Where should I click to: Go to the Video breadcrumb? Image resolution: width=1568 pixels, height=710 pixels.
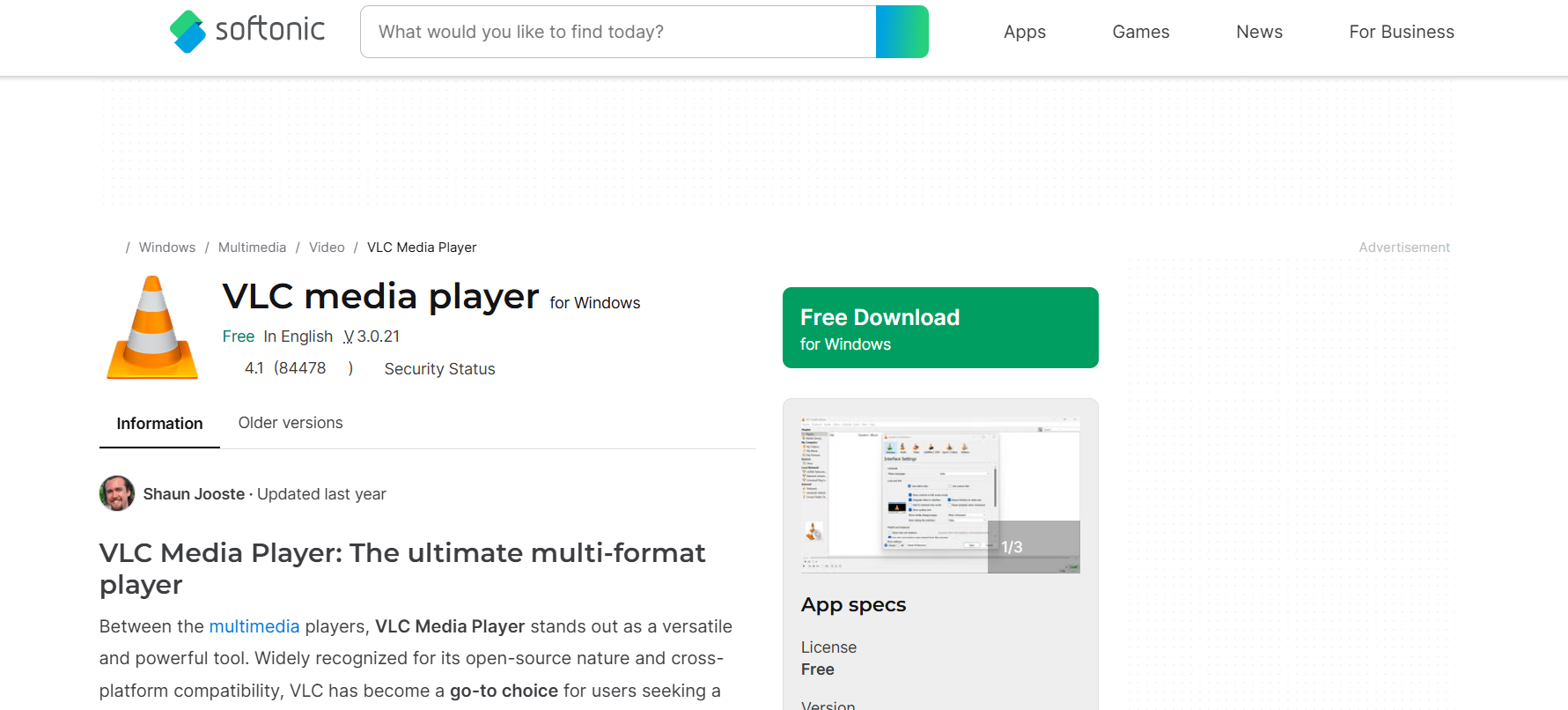(x=327, y=248)
